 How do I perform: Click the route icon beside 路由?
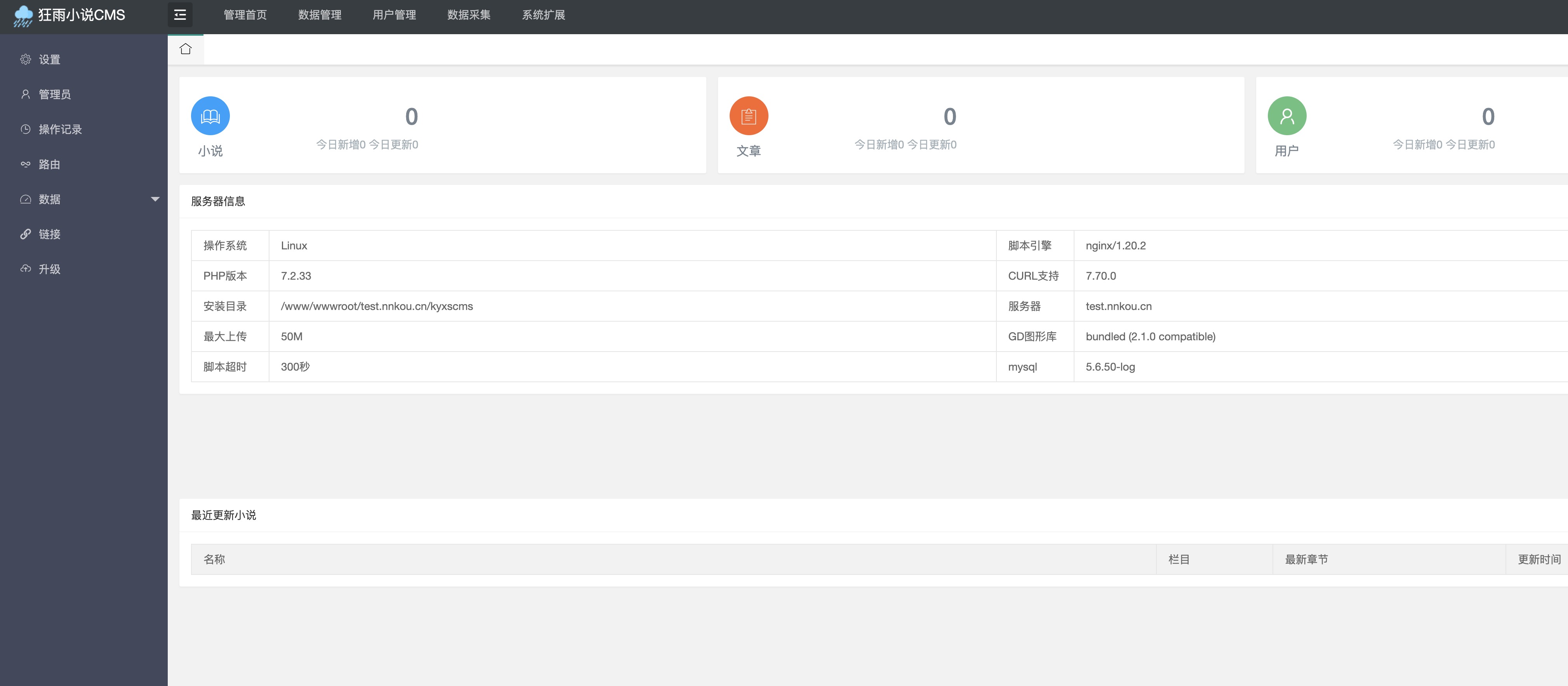[x=26, y=164]
